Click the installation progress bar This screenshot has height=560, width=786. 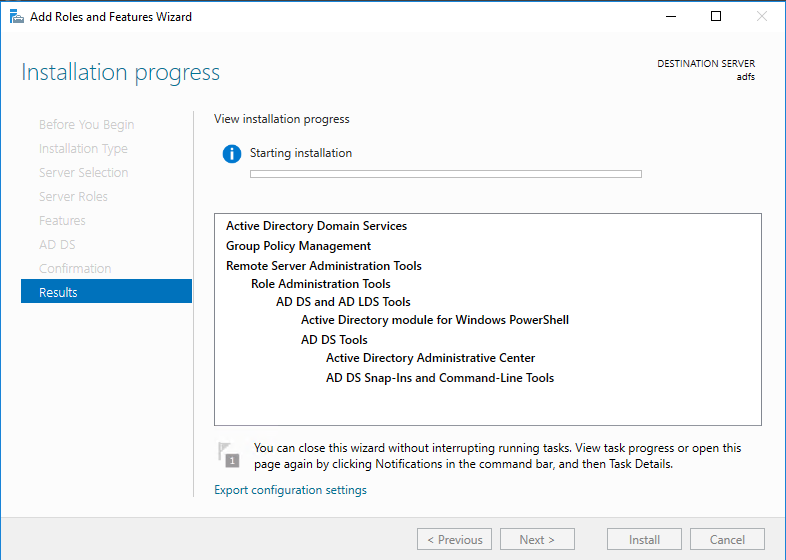(x=445, y=174)
